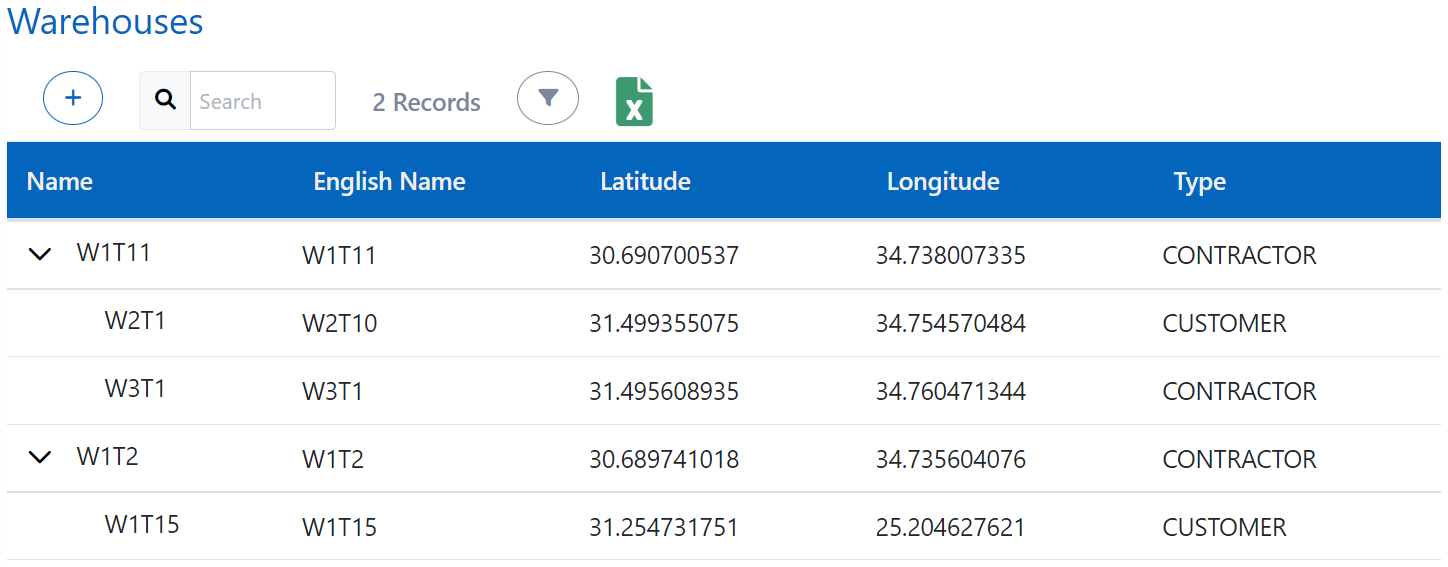Sort by the Type column header
Screen dimensions: 1448x567
tap(1199, 182)
